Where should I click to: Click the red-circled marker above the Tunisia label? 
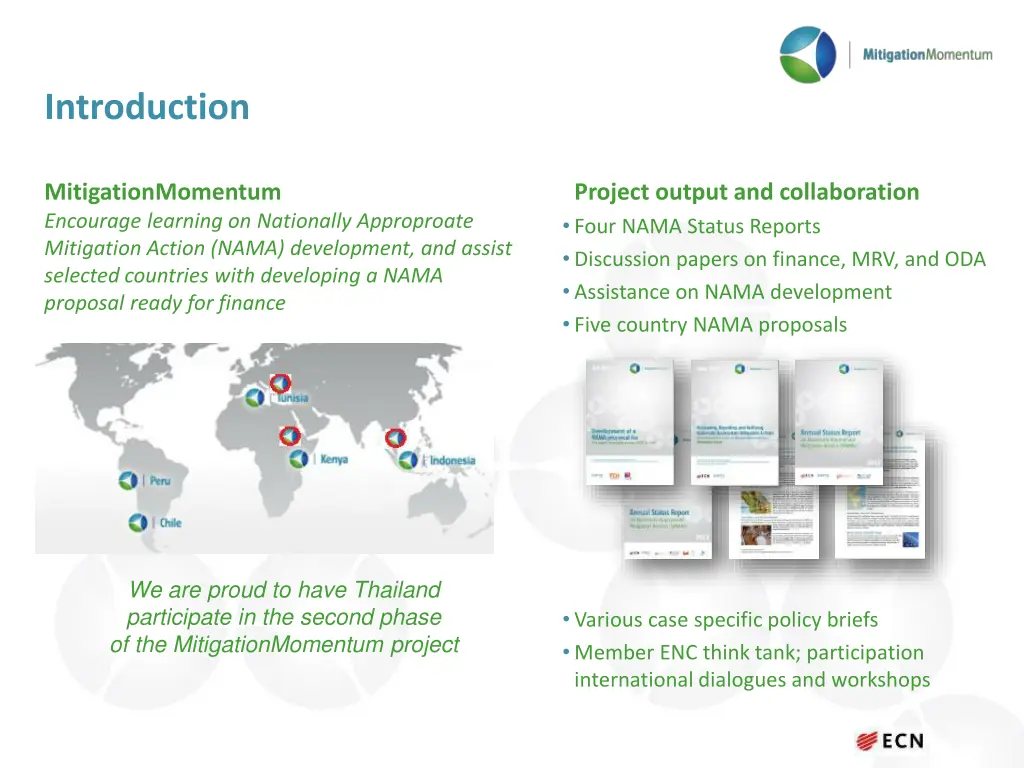coord(280,383)
